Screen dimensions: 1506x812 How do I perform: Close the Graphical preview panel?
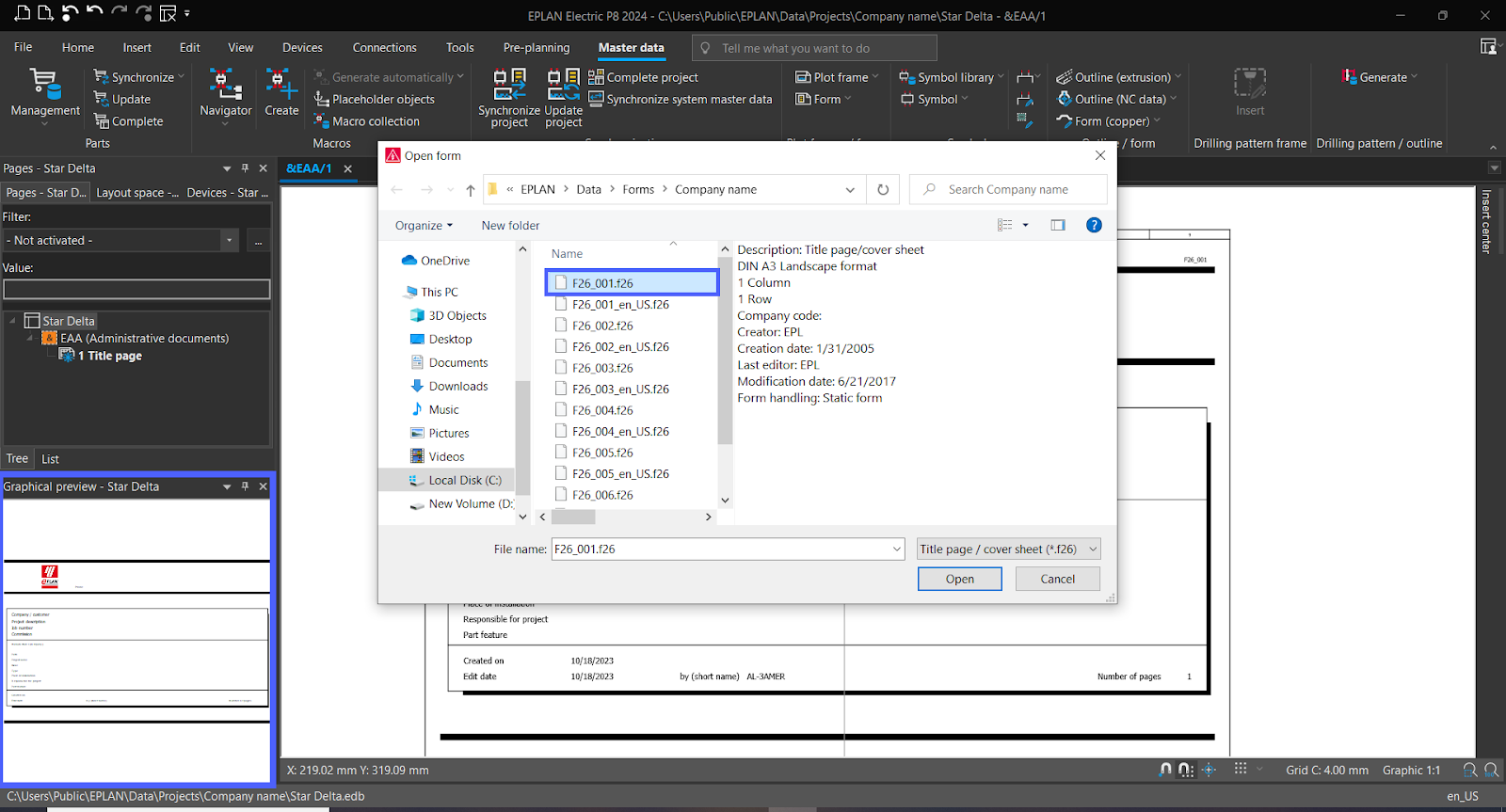click(x=263, y=486)
